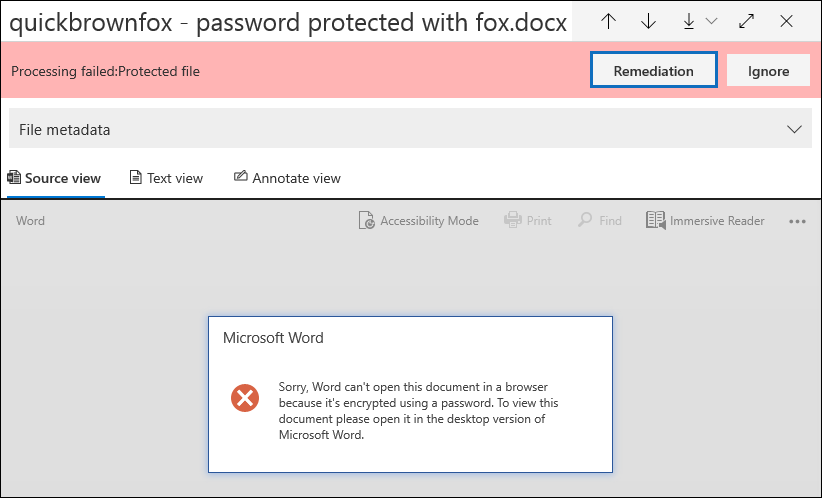Enable Accessibility Mode in Word toolbar
The image size is (822, 498).
(x=418, y=221)
